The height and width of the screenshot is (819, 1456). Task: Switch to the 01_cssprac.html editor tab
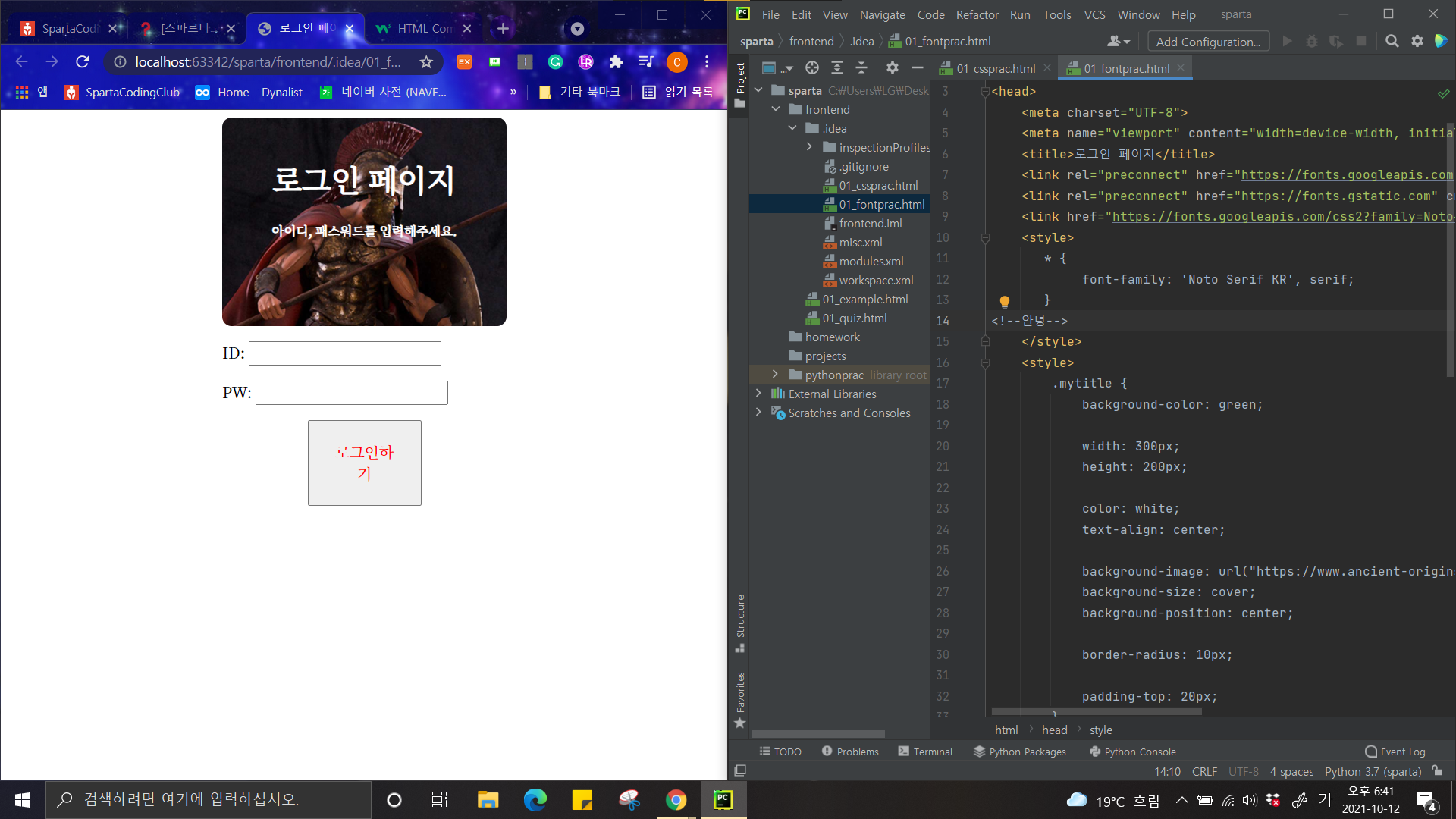[995, 68]
